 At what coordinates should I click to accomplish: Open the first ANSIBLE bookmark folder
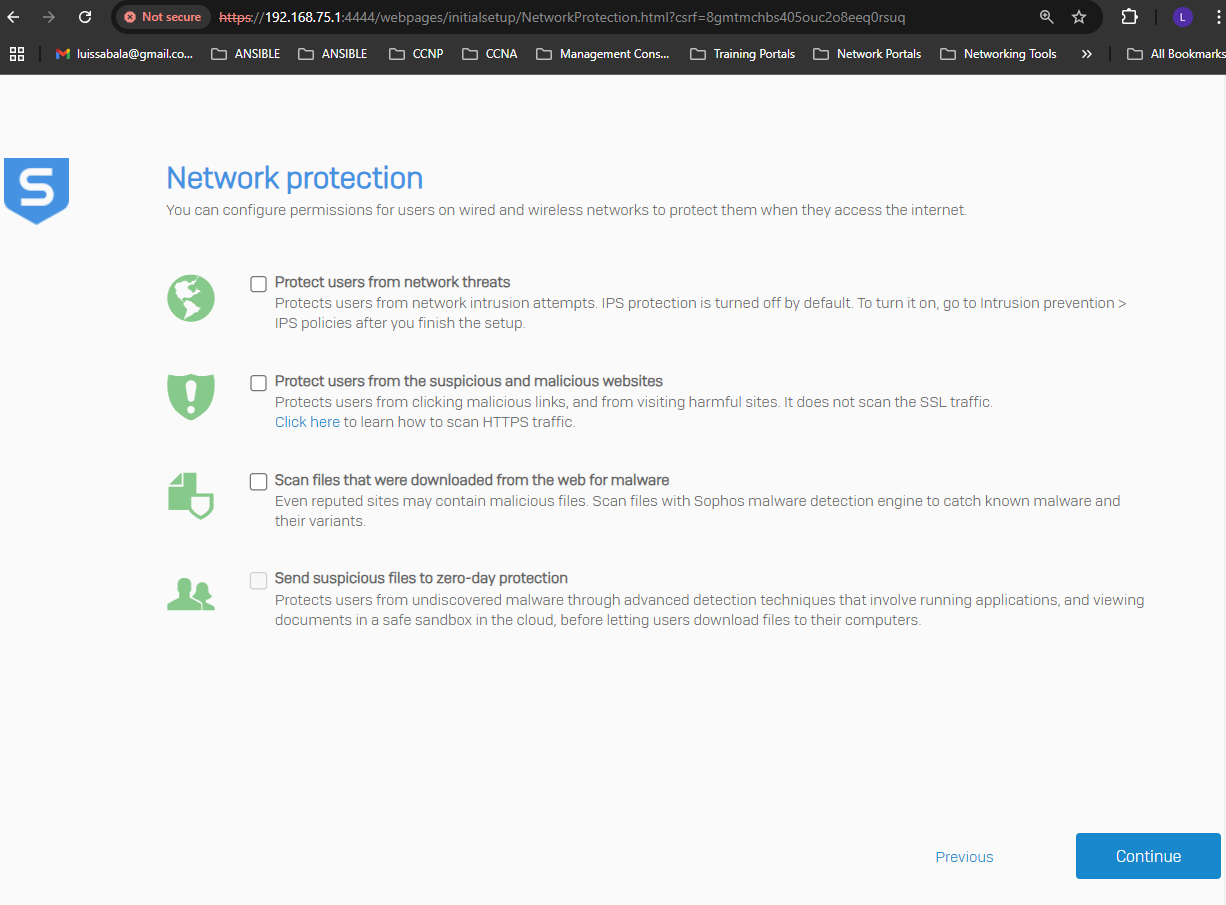click(246, 54)
